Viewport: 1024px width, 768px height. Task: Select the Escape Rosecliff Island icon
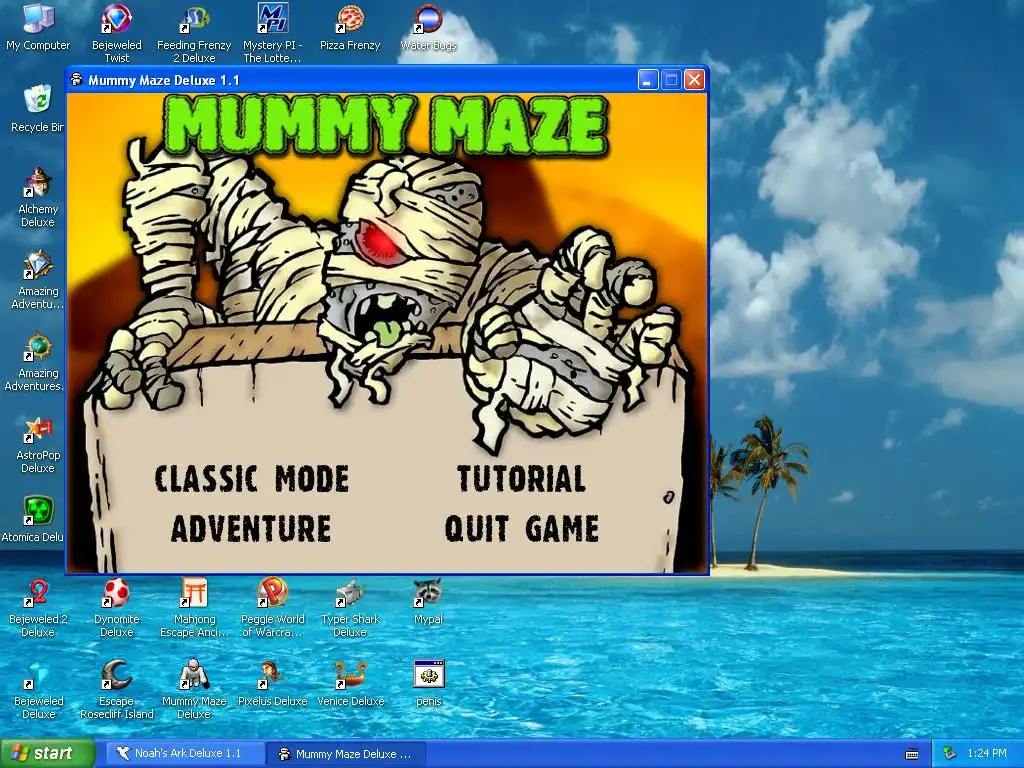coord(116,690)
